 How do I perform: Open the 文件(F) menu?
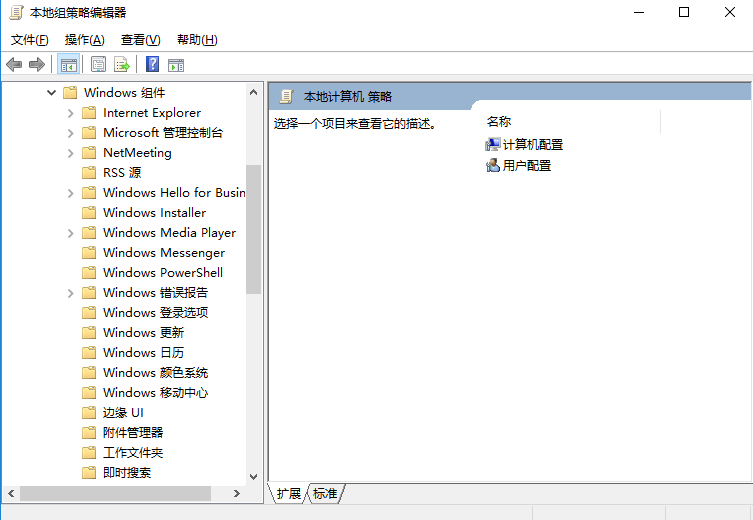click(30, 40)
